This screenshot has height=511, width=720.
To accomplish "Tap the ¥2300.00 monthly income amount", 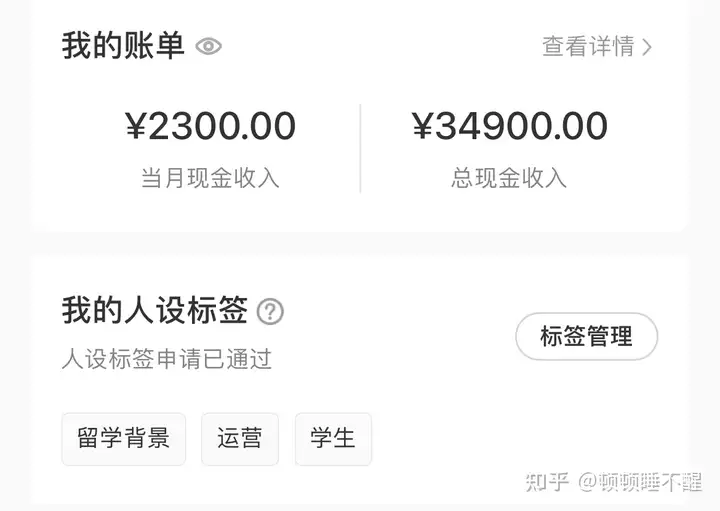I will [x=210, y=126].
